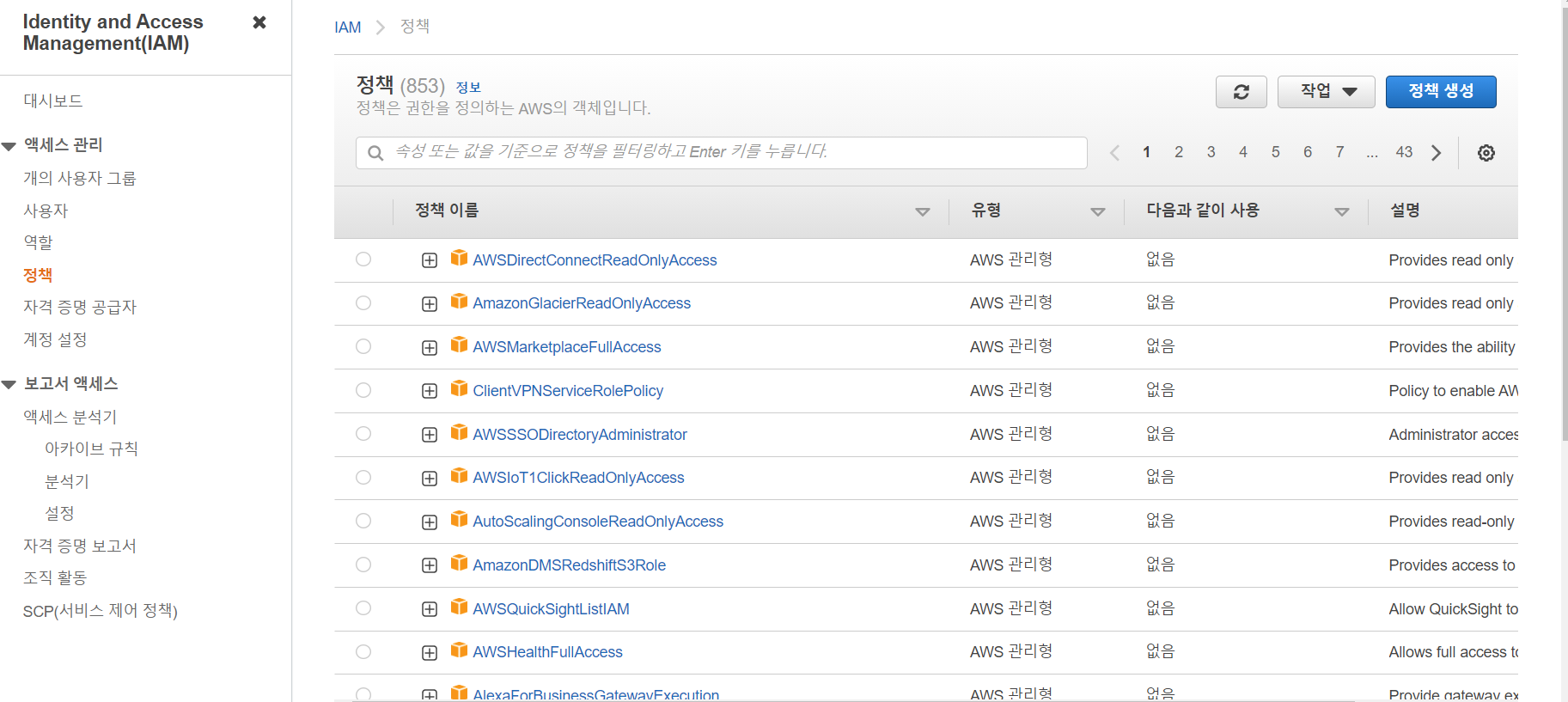This screenshot has width=1568, height=702.
Task: Select radio for AmazonGlacierReadOnlyAccess
Action: pos(363,302)
